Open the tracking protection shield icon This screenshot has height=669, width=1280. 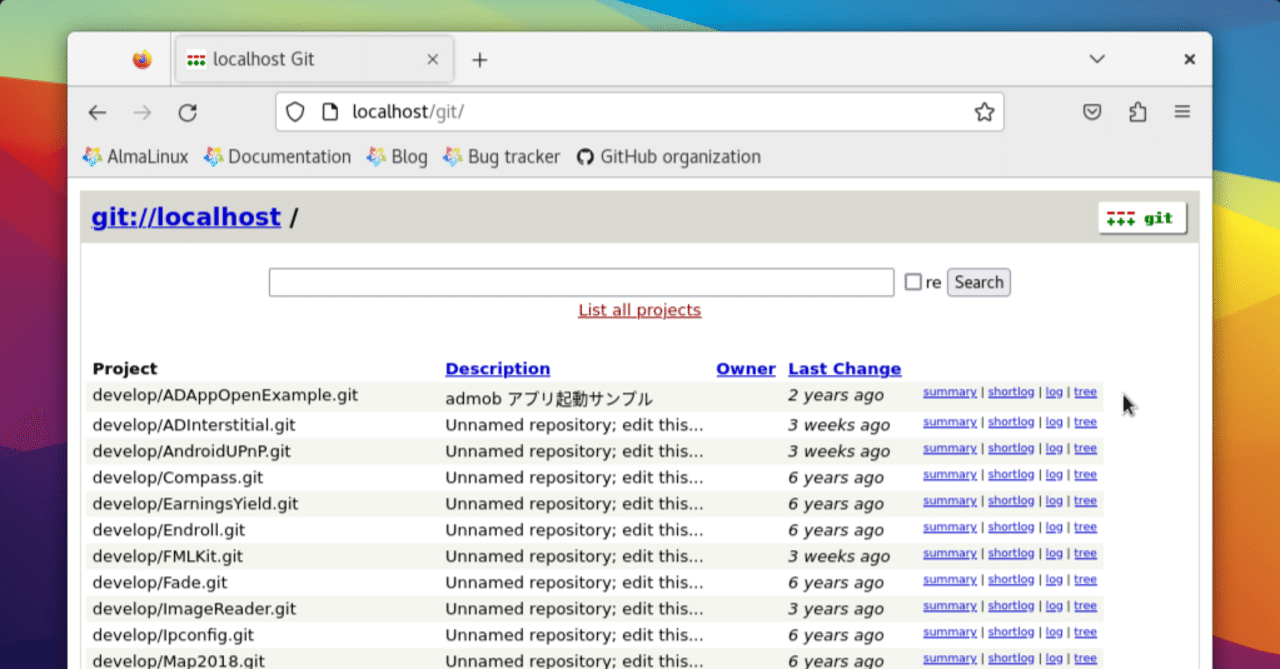coord(294,112)
